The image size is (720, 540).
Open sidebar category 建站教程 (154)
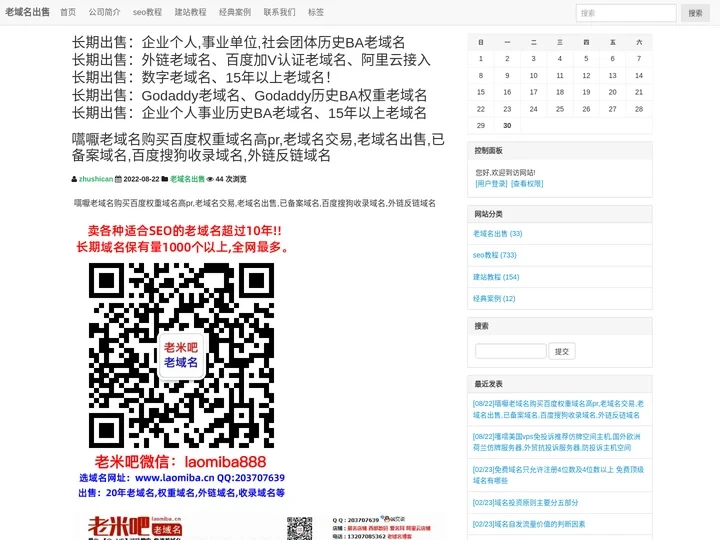496,277
